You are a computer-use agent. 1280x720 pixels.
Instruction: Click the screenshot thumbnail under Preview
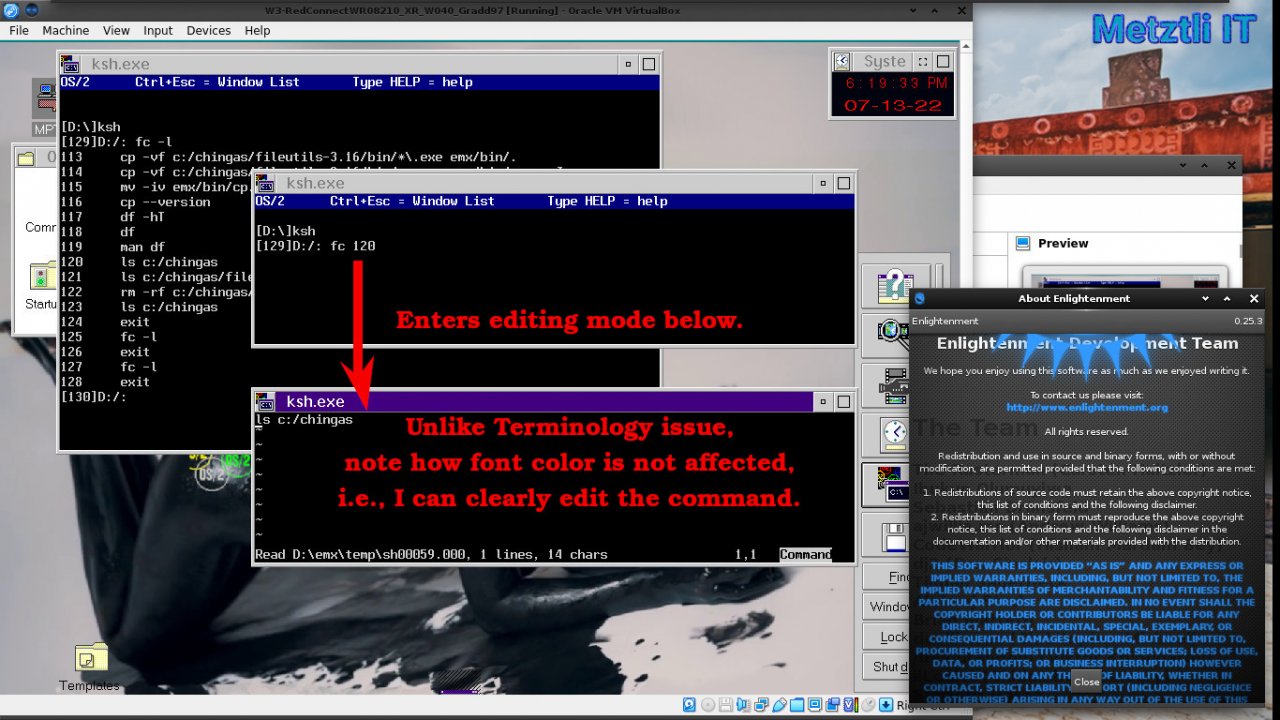click(1125, 279)
